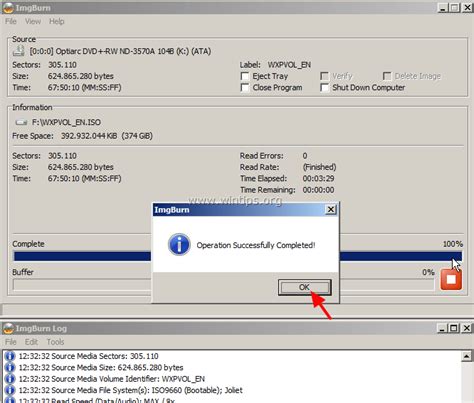The image size is (474, 403).
Task: Click log line Source Media File System(s)
Action: point(131,390)
